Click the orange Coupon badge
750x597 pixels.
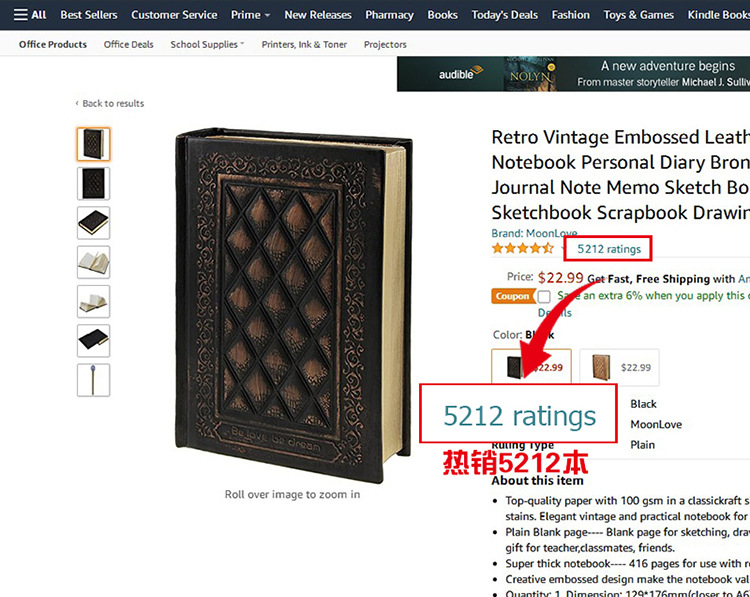[513, 296]
